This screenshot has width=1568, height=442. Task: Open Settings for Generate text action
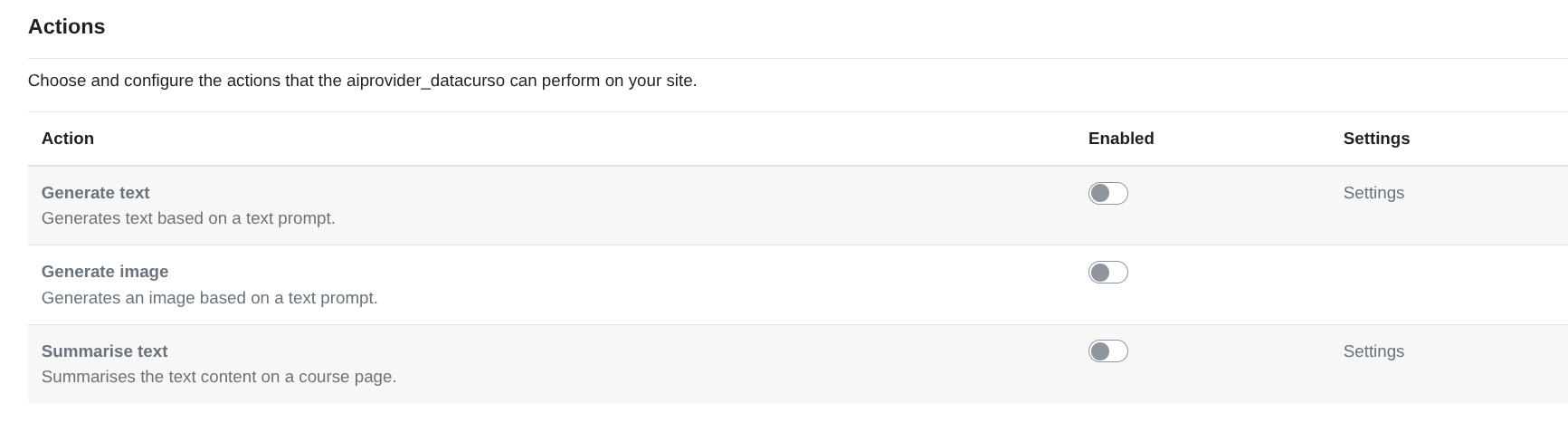pyautogui.click(x=1373, y=193)
